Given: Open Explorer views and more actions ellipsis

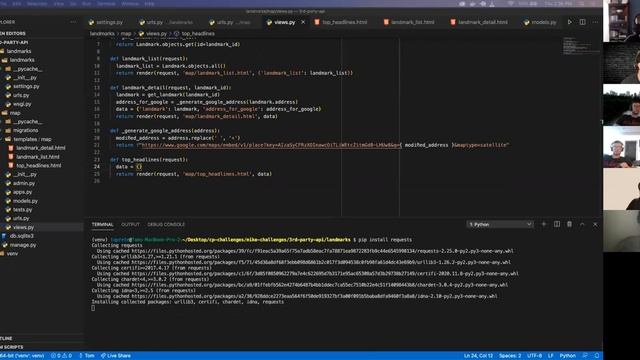Looking at the screenshot, I should point(73,22).
